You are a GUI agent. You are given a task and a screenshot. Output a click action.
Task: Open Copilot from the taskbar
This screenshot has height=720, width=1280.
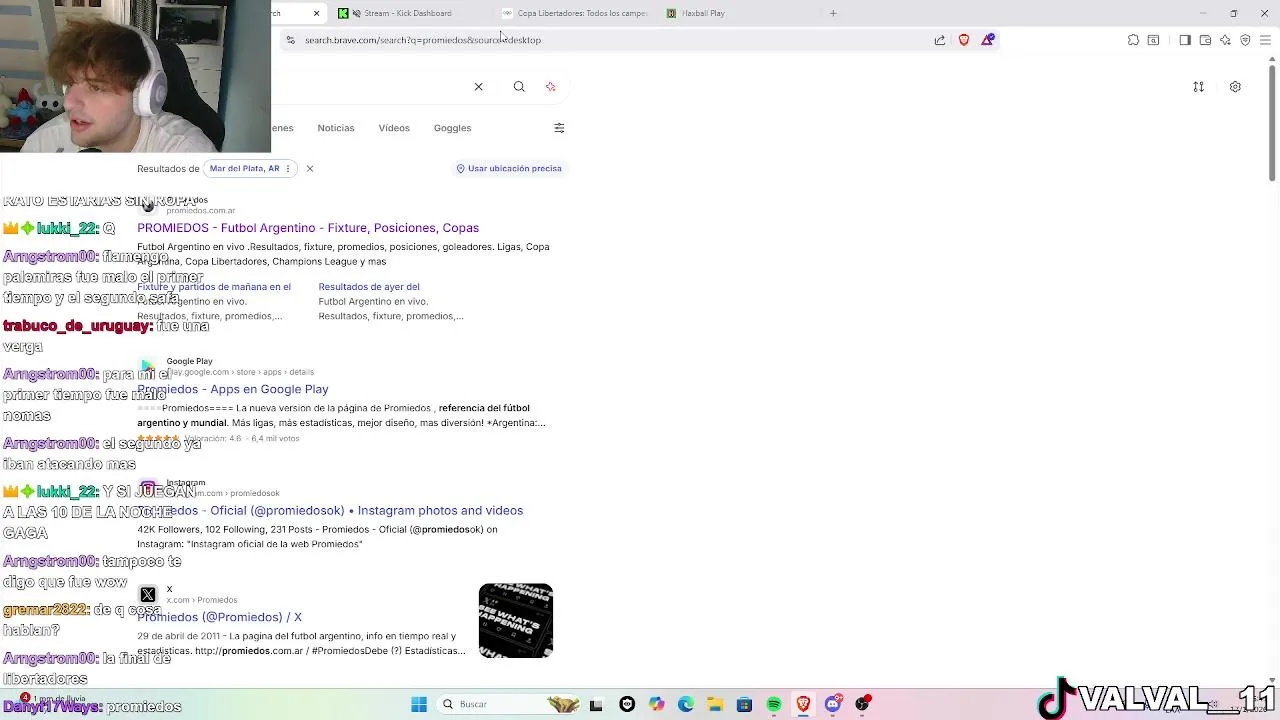pyautogui.click(x=656, y=704)
